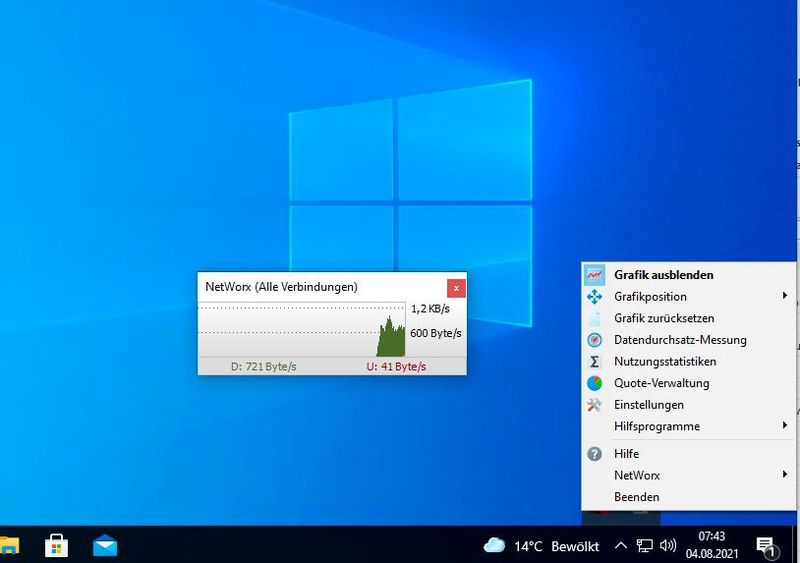Choose Beenden to quit NetWorx
Screen dimensions: 800x563
[688, 497]
